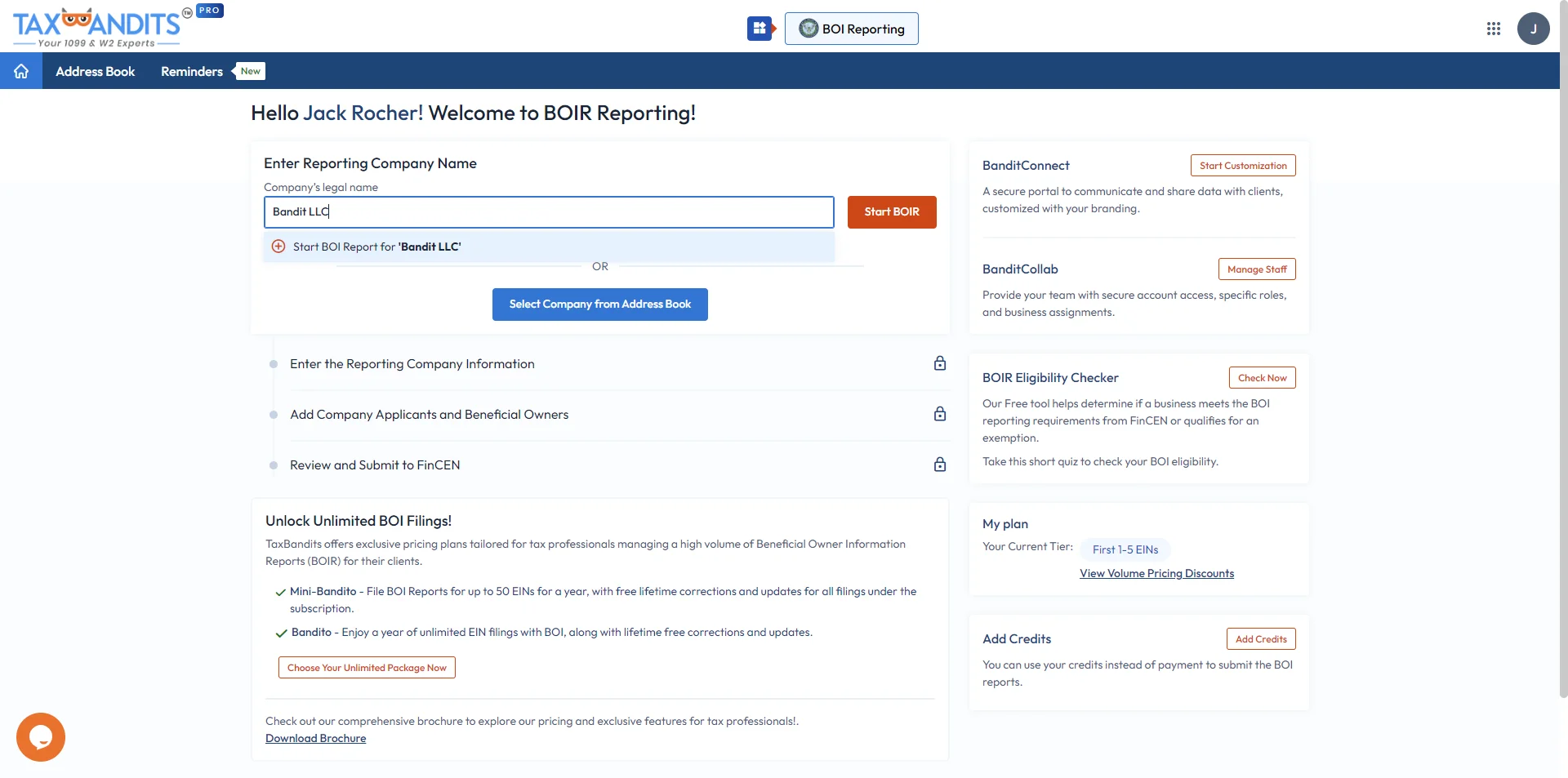The width and height of the screenshot is (1568, 778).
Task: Click Manage Staff for BanditCollab
Action: [x=1257, y=269]
